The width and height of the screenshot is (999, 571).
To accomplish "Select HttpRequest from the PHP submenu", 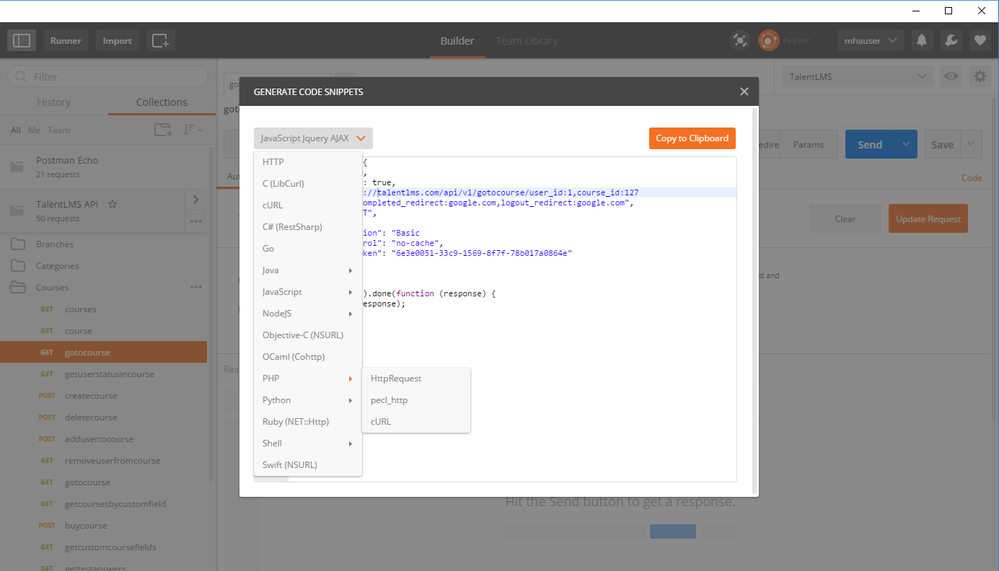I will tap(396, 379).
